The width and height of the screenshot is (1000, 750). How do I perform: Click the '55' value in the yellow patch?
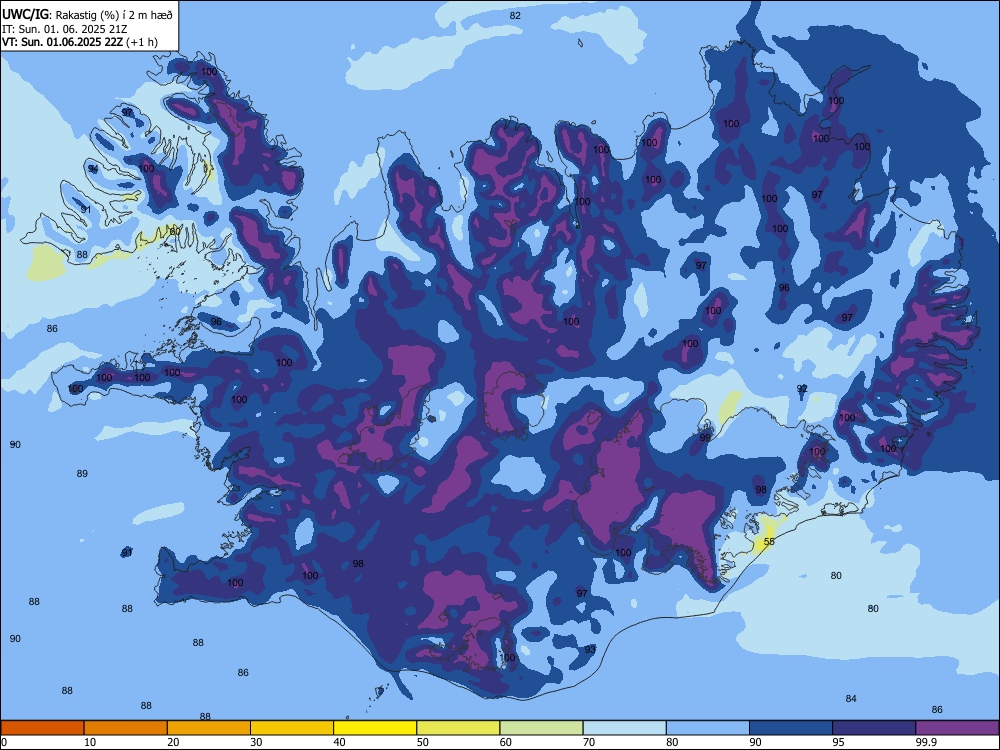click(769, 542)
